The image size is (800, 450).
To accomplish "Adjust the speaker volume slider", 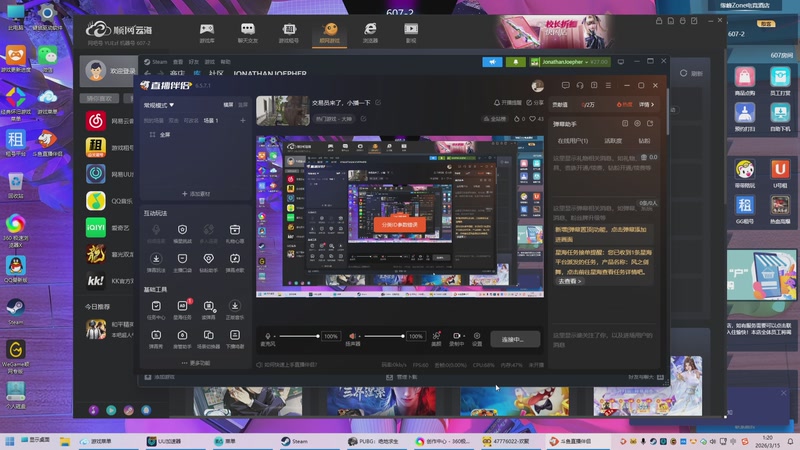I will click(384, 336).
